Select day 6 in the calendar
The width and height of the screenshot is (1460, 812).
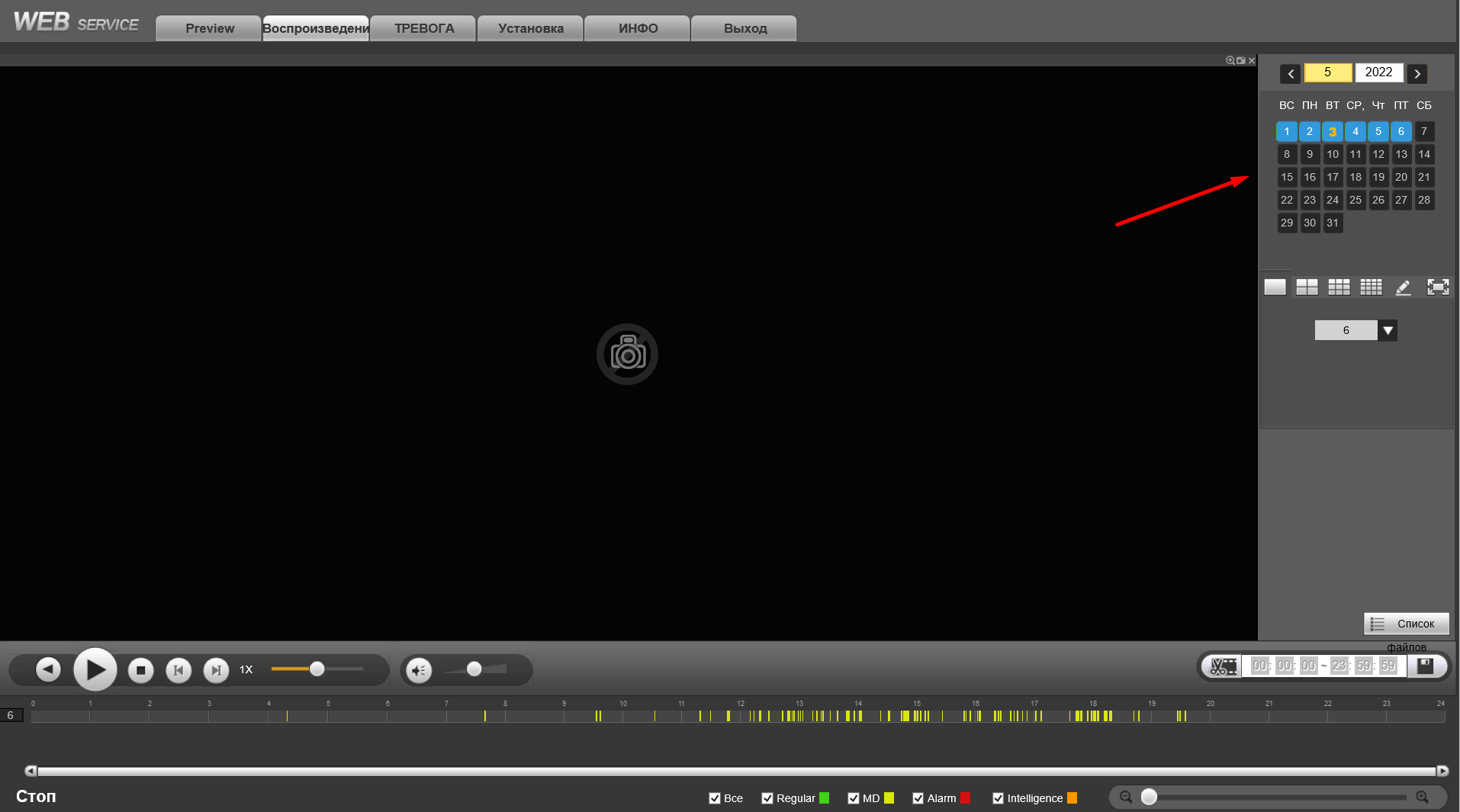click(x=1401, y=131)
